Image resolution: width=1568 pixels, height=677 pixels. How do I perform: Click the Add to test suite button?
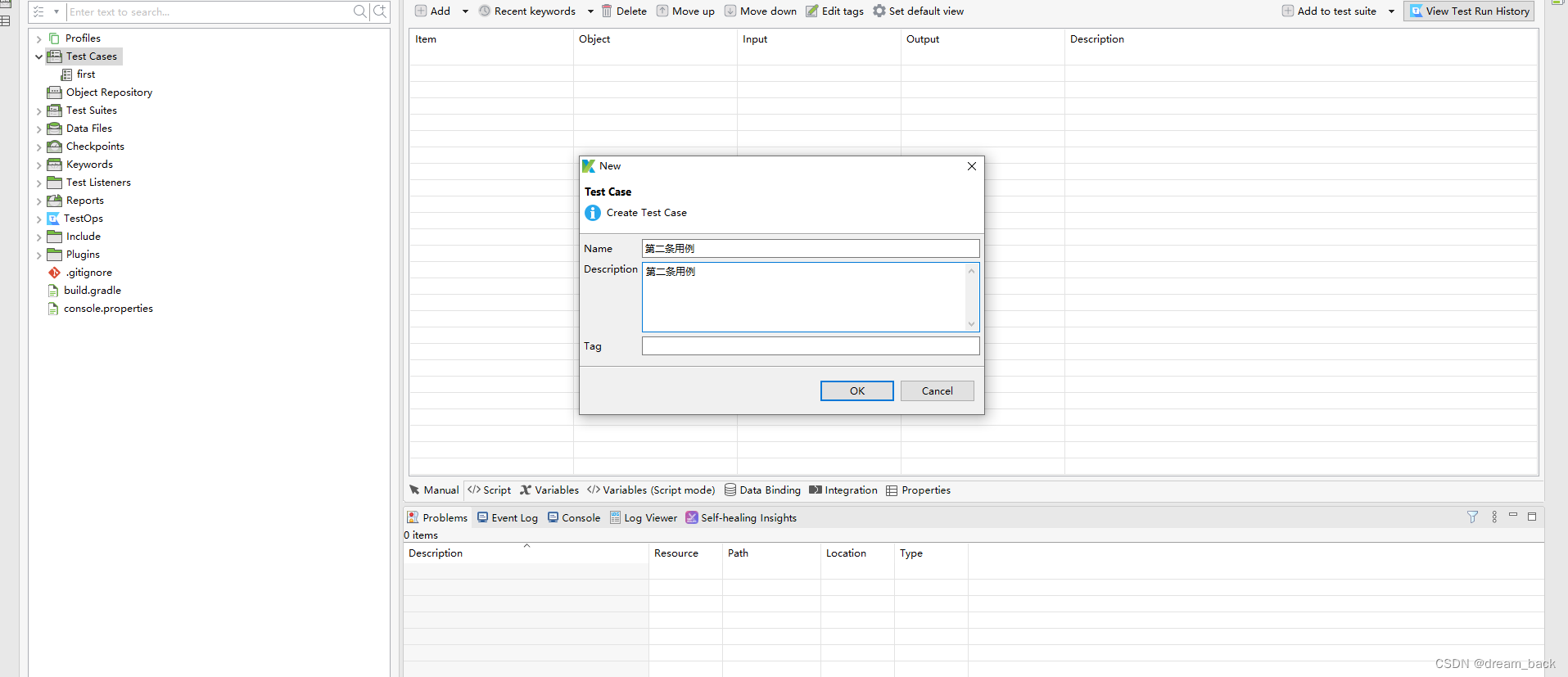1329,11
